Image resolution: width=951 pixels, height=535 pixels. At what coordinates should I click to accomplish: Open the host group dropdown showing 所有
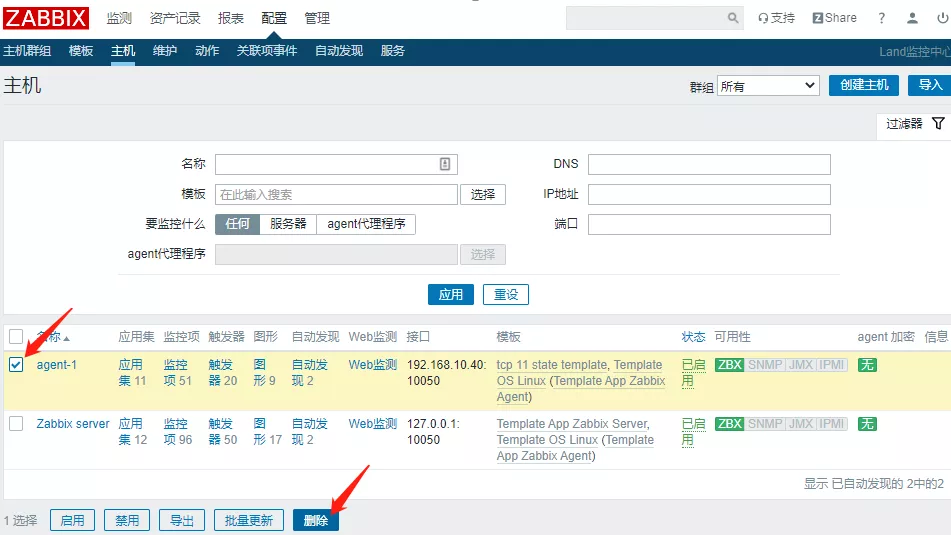[x=768, y=86]
